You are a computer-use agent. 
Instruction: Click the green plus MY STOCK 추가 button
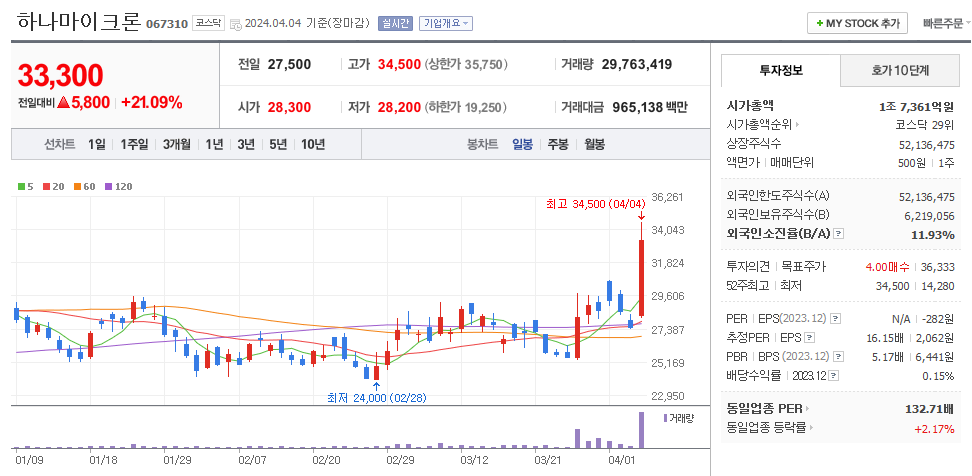(857, 23)
